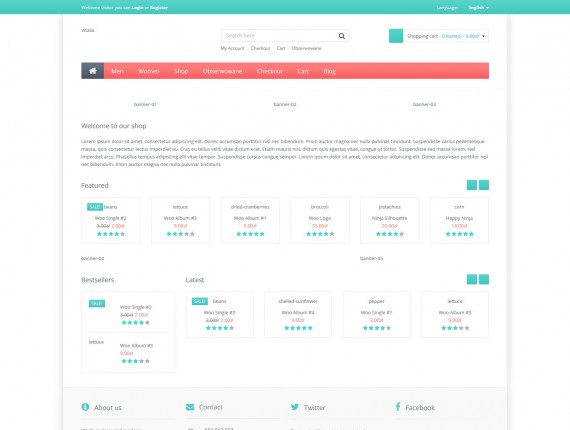
Task: Open the Happy Ninja corn product
Action: coord(459,218)
